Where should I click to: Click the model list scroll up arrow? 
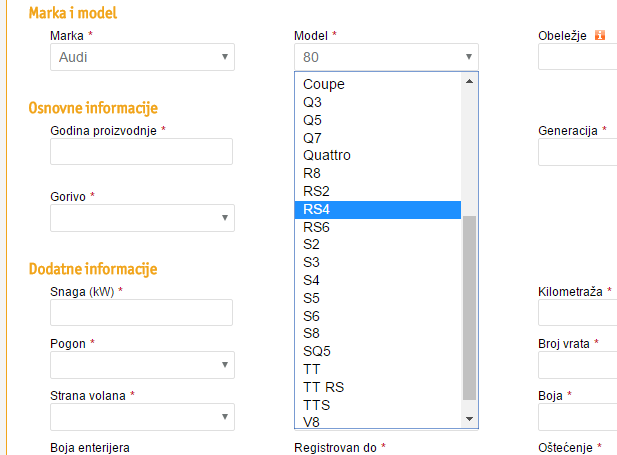(469, 81)
